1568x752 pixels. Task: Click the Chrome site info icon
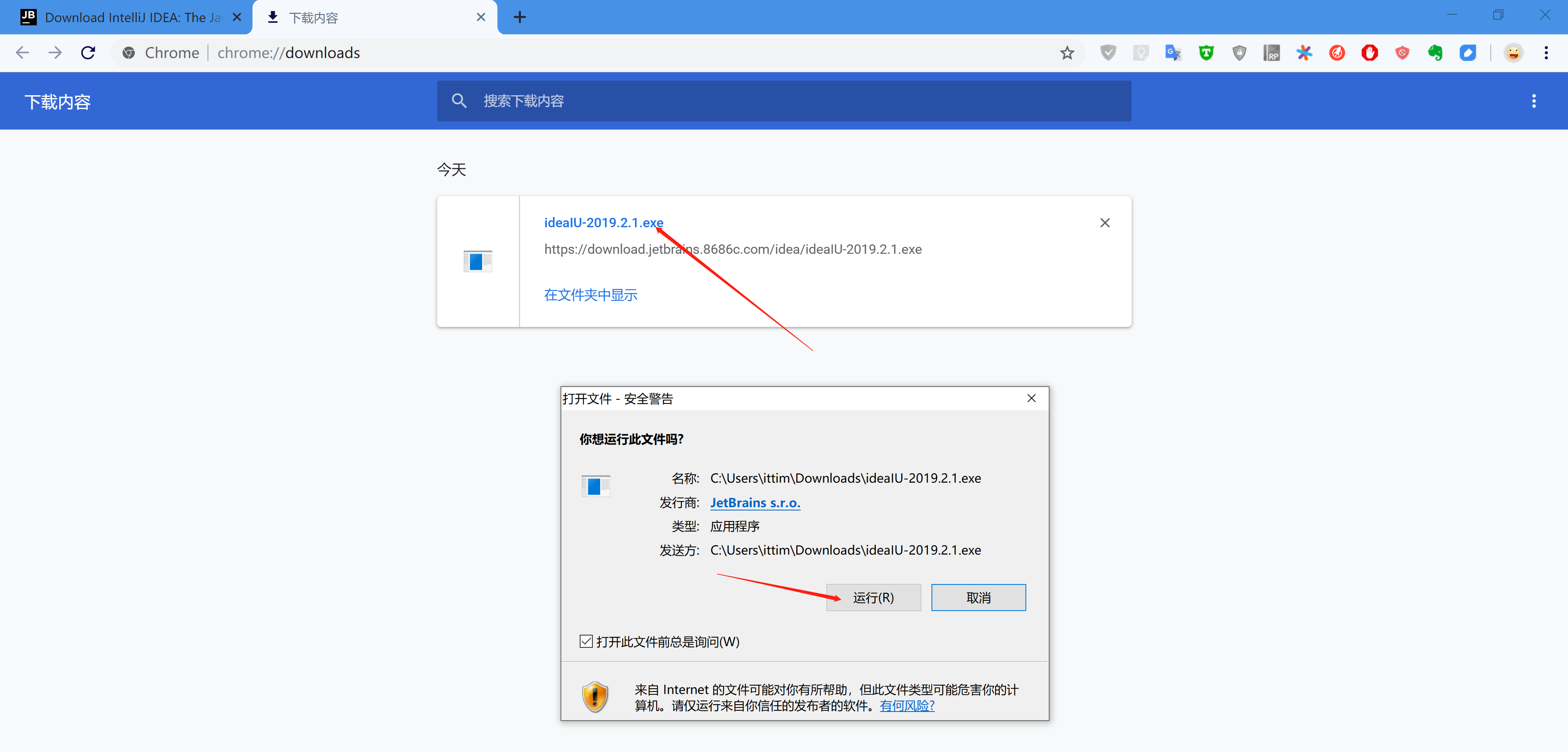pos(128,53)
